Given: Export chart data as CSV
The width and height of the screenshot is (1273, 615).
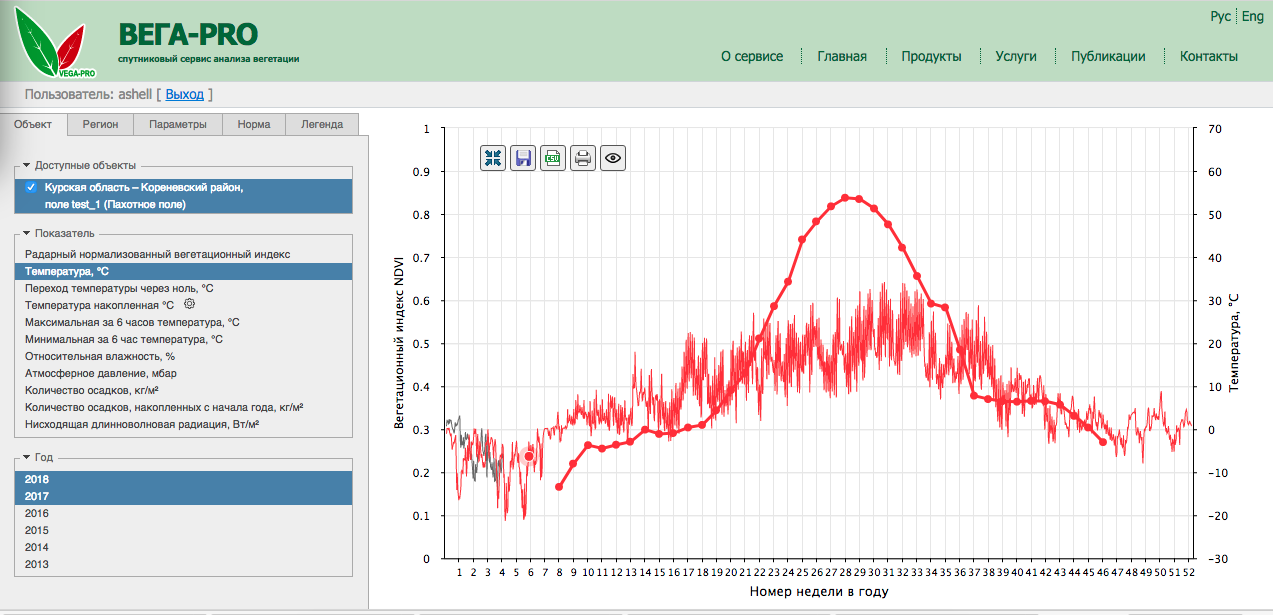Looking at the screenshot, I should [x=553, y=158].
